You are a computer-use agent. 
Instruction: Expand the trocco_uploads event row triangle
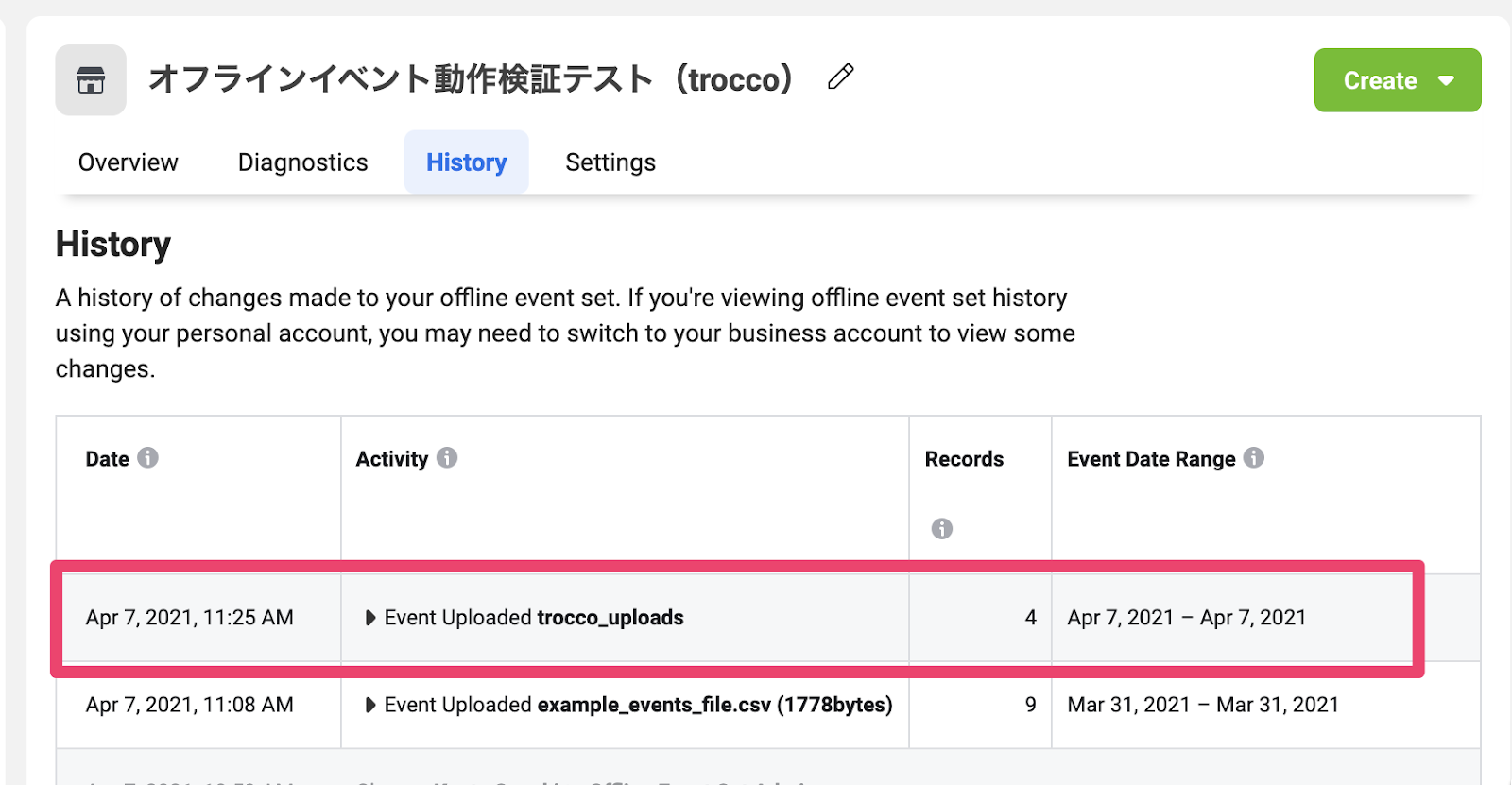tap(370, 618)
